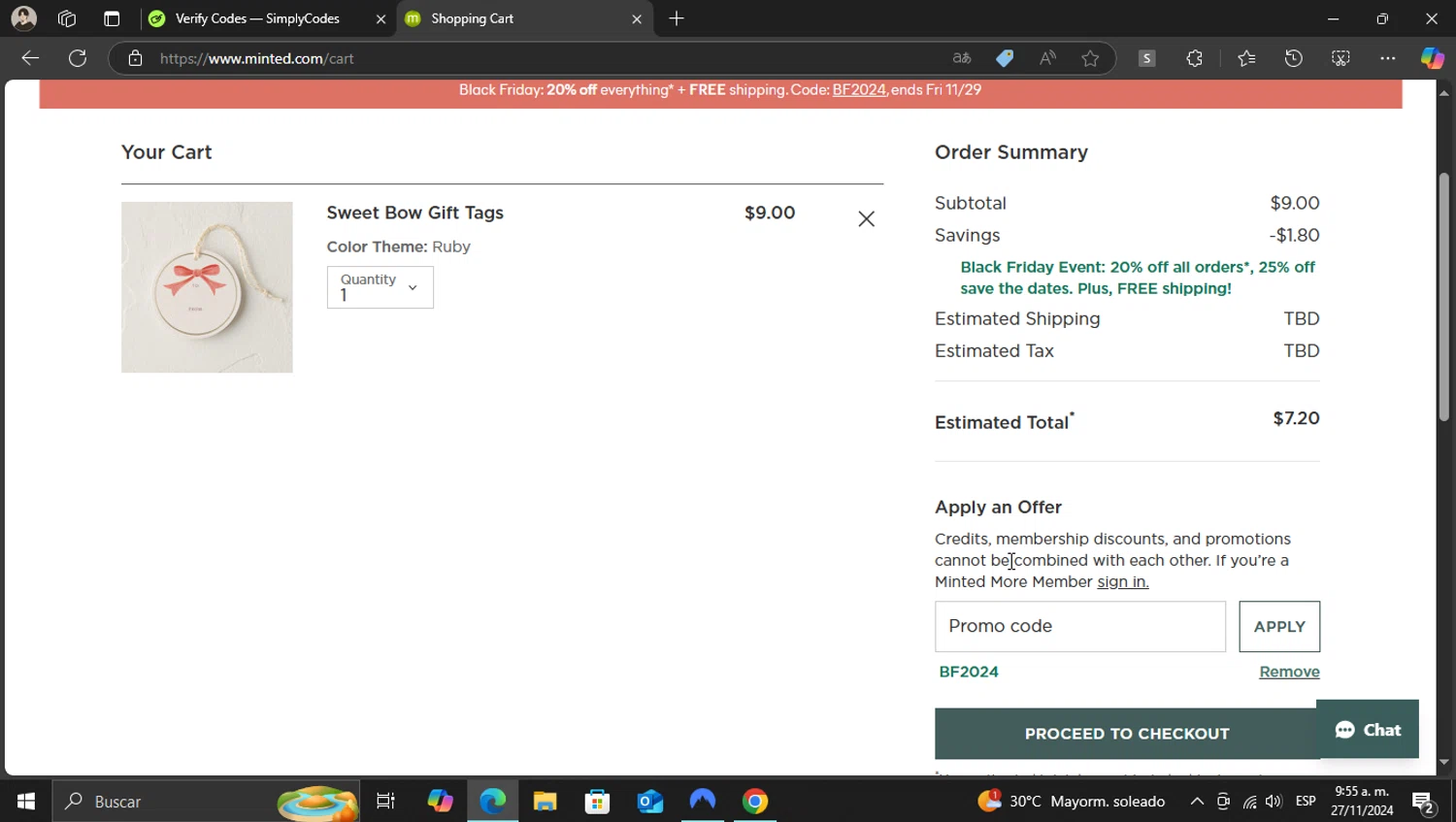Open browser History panel
This screenshot has width=1456, height=822.
coord(1293,58)
